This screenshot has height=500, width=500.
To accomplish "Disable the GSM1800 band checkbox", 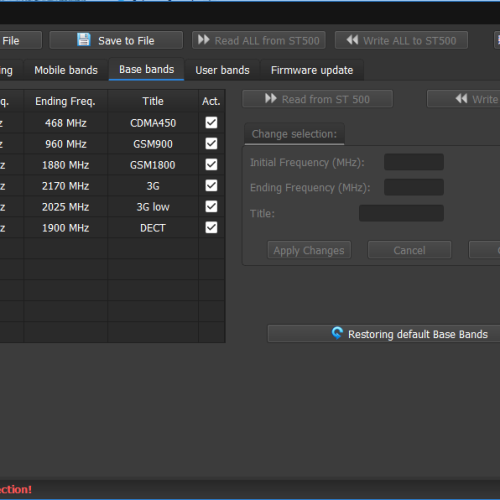I will [x=211, y=165].
